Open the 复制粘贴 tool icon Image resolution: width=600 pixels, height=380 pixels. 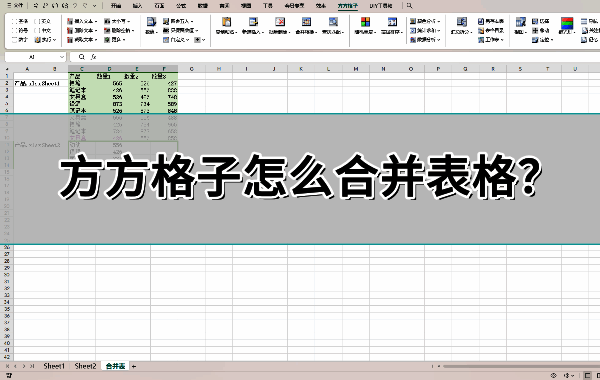coord(226,22)
